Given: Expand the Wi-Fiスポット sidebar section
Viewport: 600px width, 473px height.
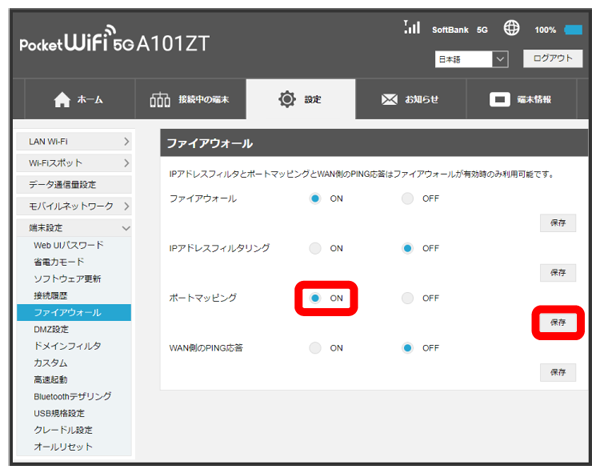Looking at the screenshot, I should [x=75, y=163].
